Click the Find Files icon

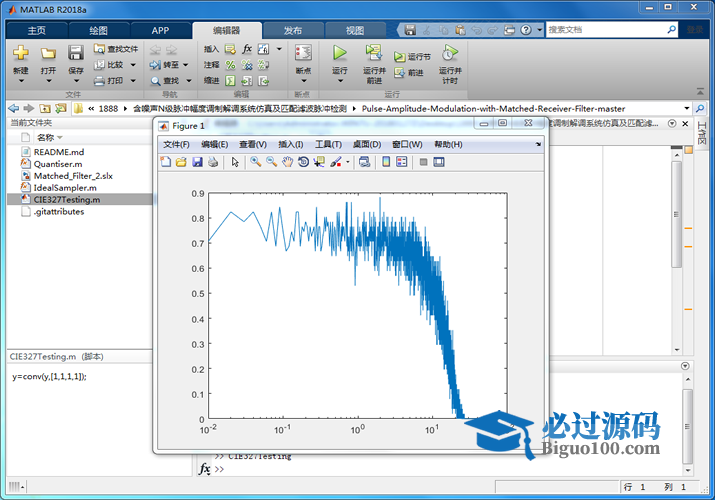[x=99, y=48]
